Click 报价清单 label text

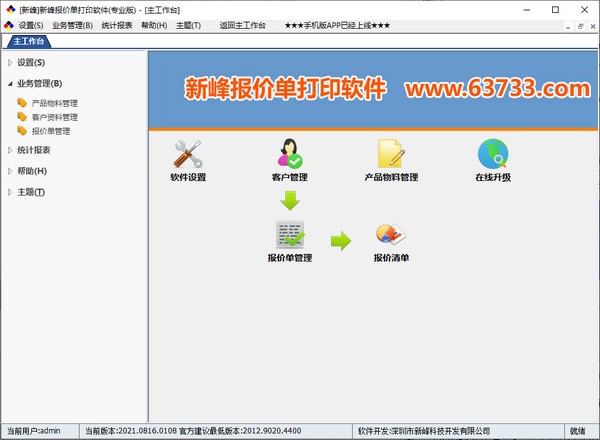tap(391, 258)
